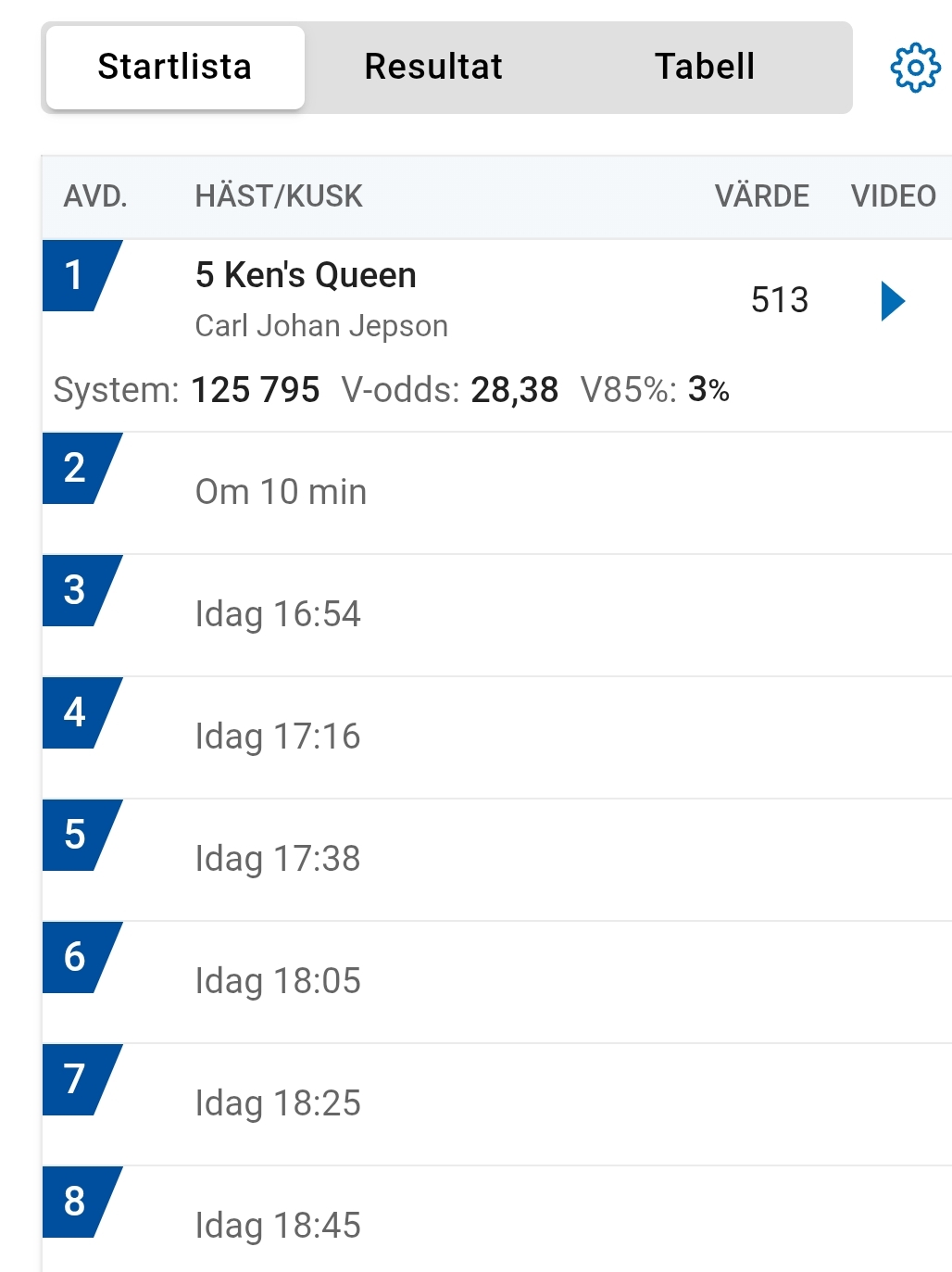Play video for race 1
This screenshot has height=1272, width=952.
click(893, 301)
